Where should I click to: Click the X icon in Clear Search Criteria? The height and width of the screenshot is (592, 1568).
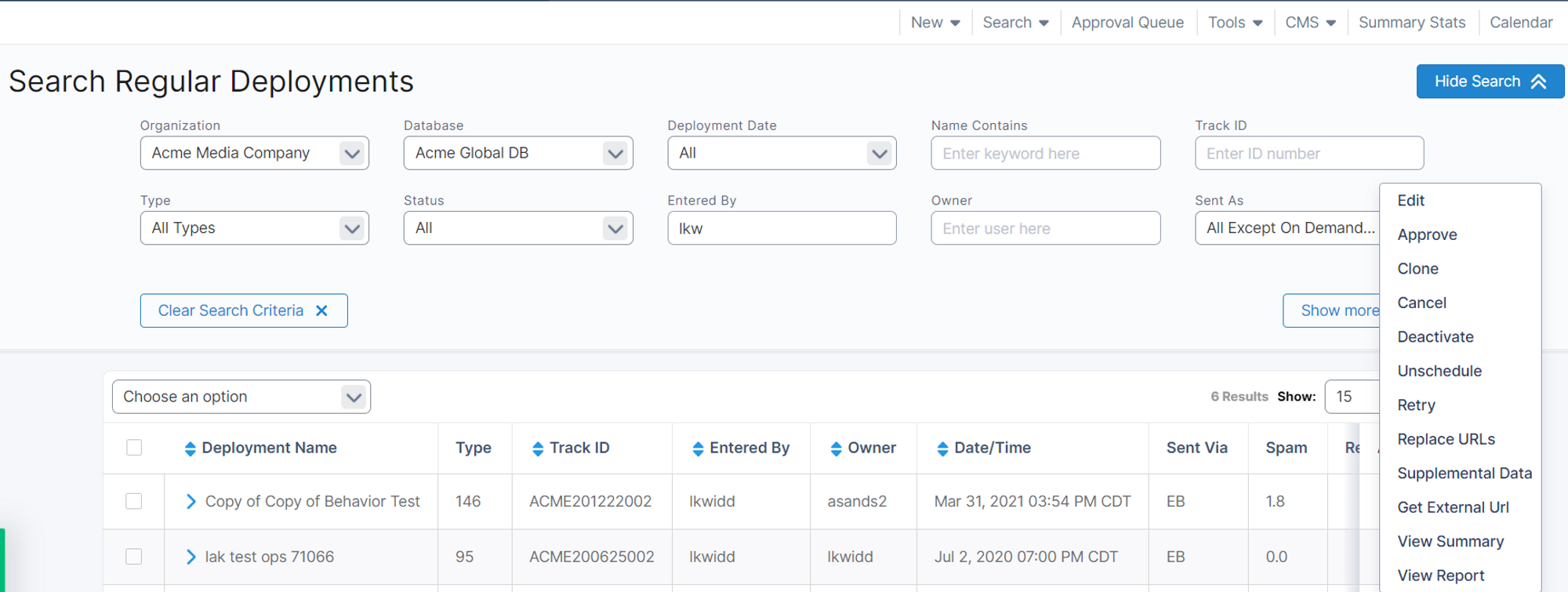(321, 311)
